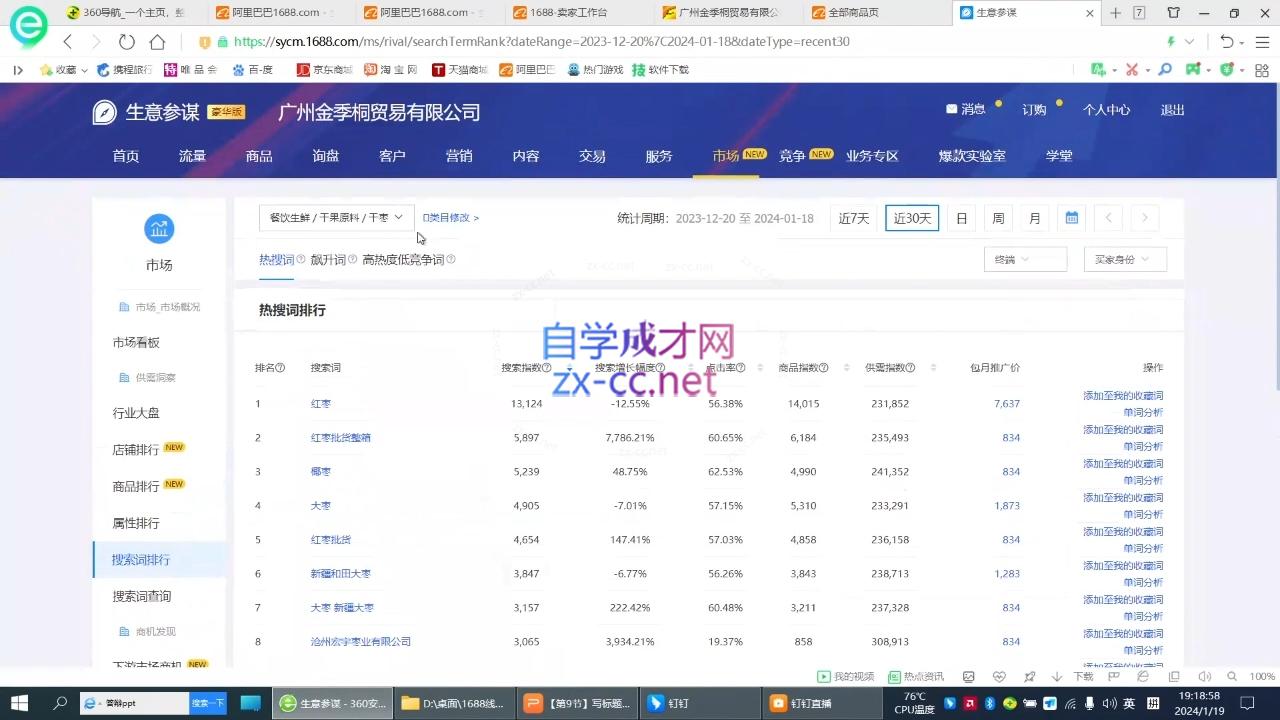Click the help icon beside 飙升词 tab
The width and height of the screenshot is (1280, 720).
(352, 260)
